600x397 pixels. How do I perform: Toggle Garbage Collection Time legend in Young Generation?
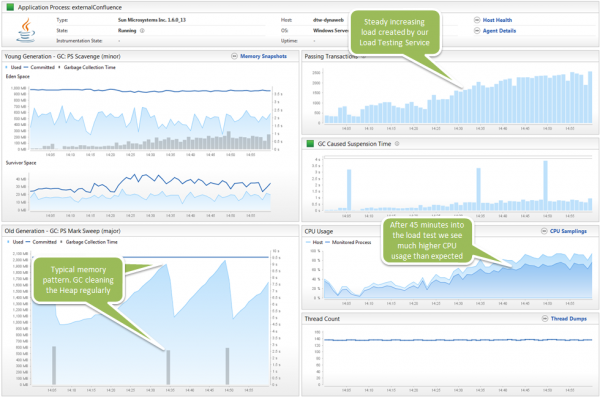tap(87, 67)
